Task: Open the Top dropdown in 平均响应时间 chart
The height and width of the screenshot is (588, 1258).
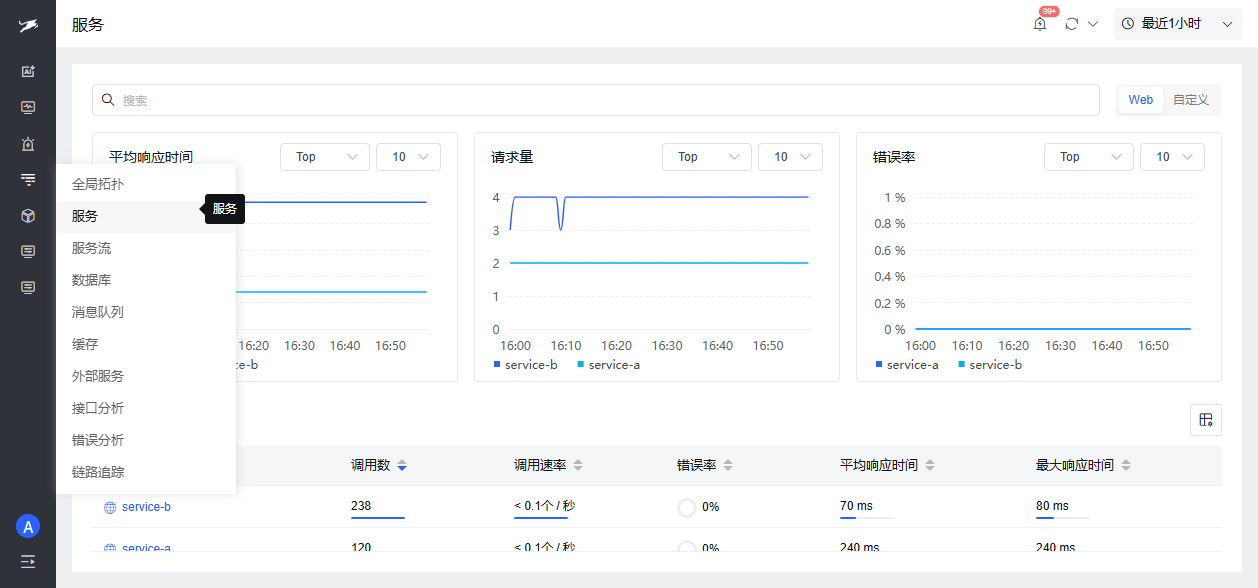Action: [325, 157]
